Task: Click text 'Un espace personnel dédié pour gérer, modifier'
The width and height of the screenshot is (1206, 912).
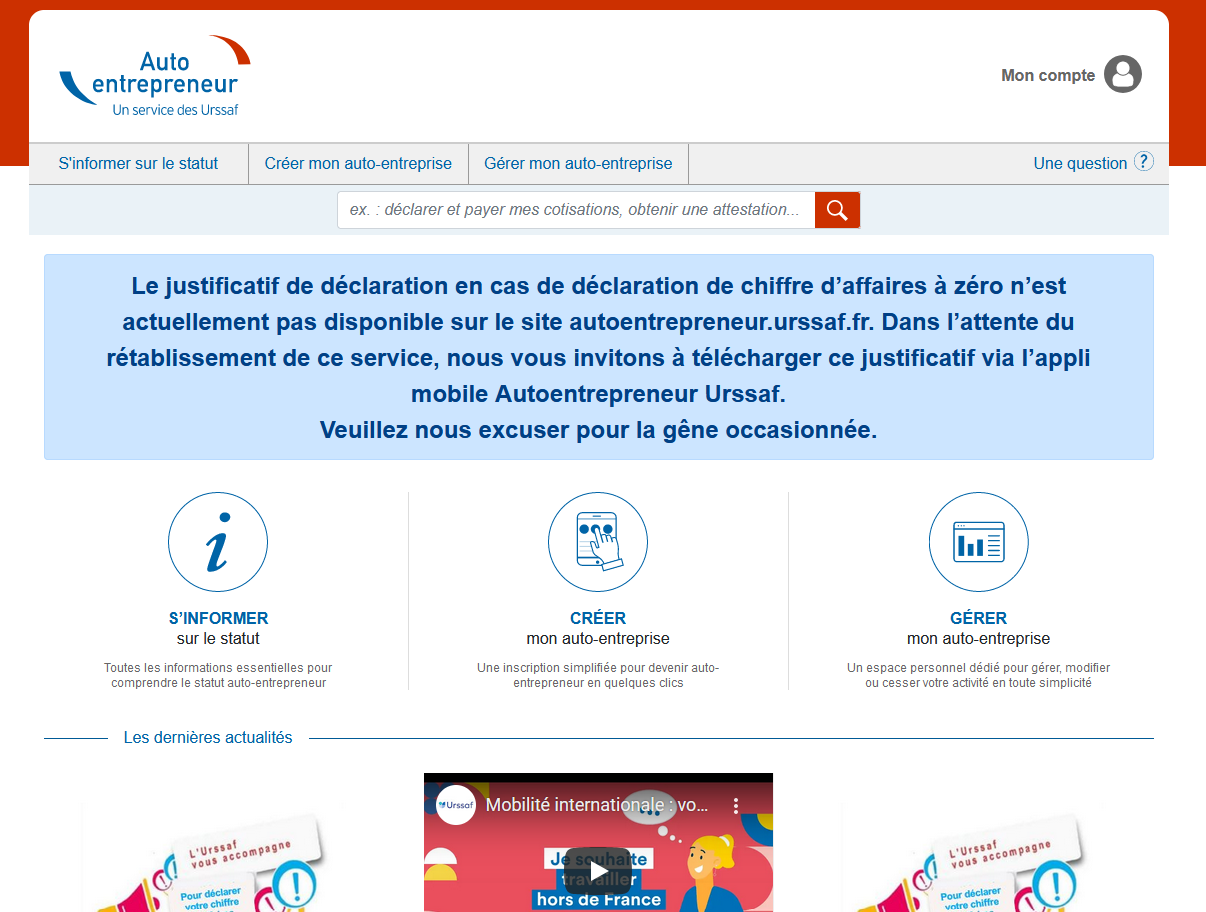Action: tap(979, 668)
